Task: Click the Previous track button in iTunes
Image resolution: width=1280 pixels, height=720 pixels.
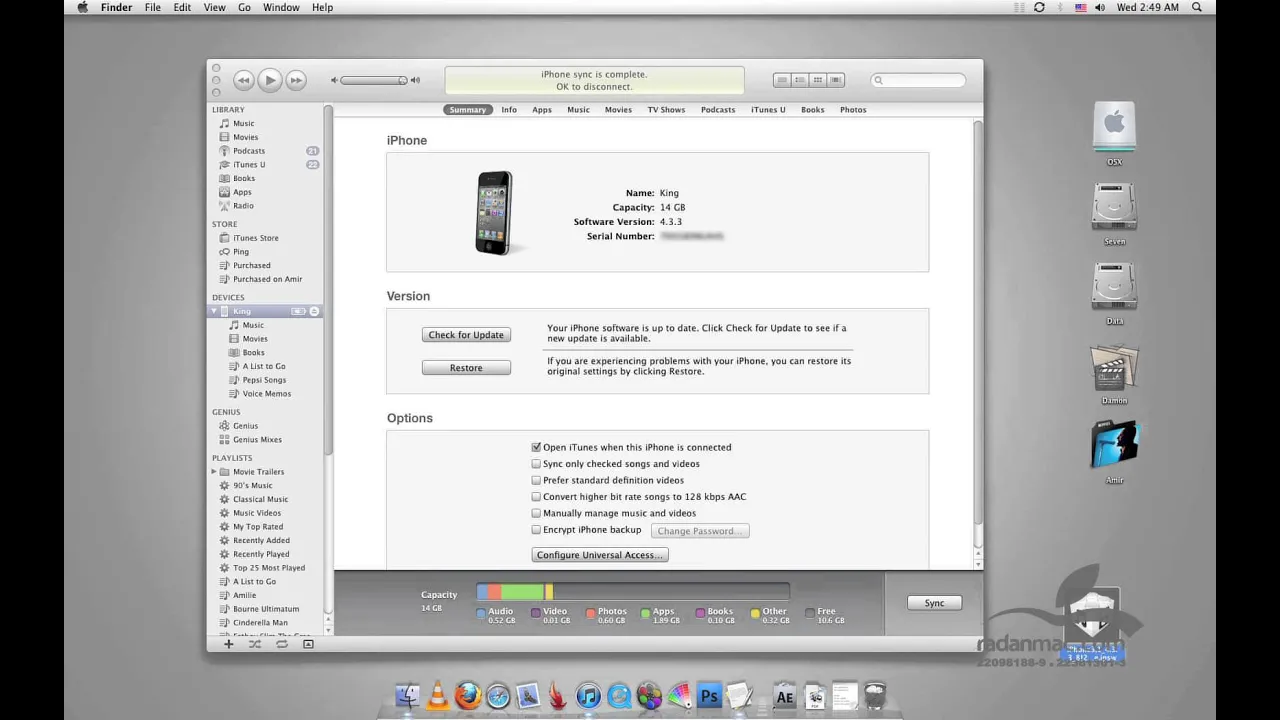Action: (x=243, y=80)
